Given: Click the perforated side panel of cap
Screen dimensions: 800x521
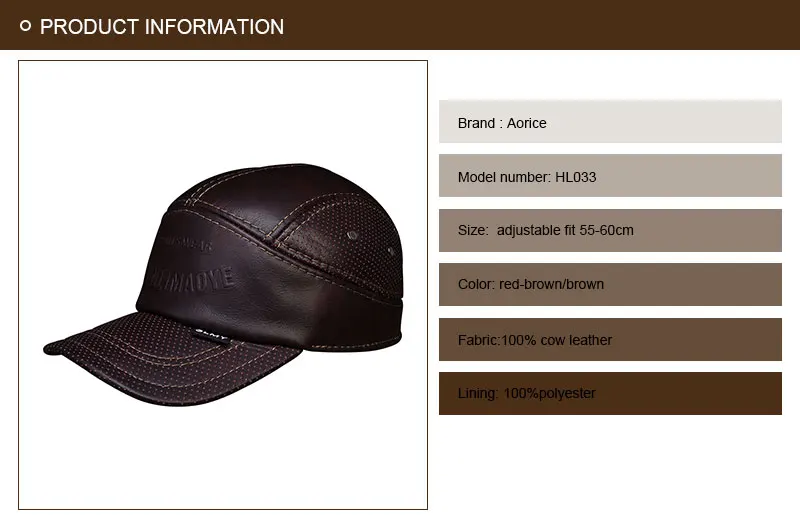Looking at the screenshot, I should click(x=342, y=240).
